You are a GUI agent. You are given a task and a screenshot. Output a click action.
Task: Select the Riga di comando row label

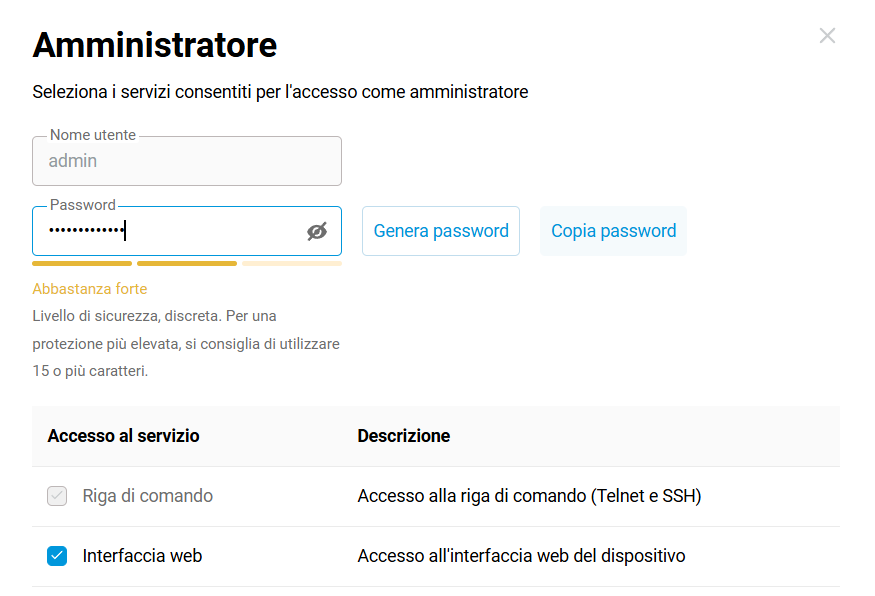tap(147, 496)
